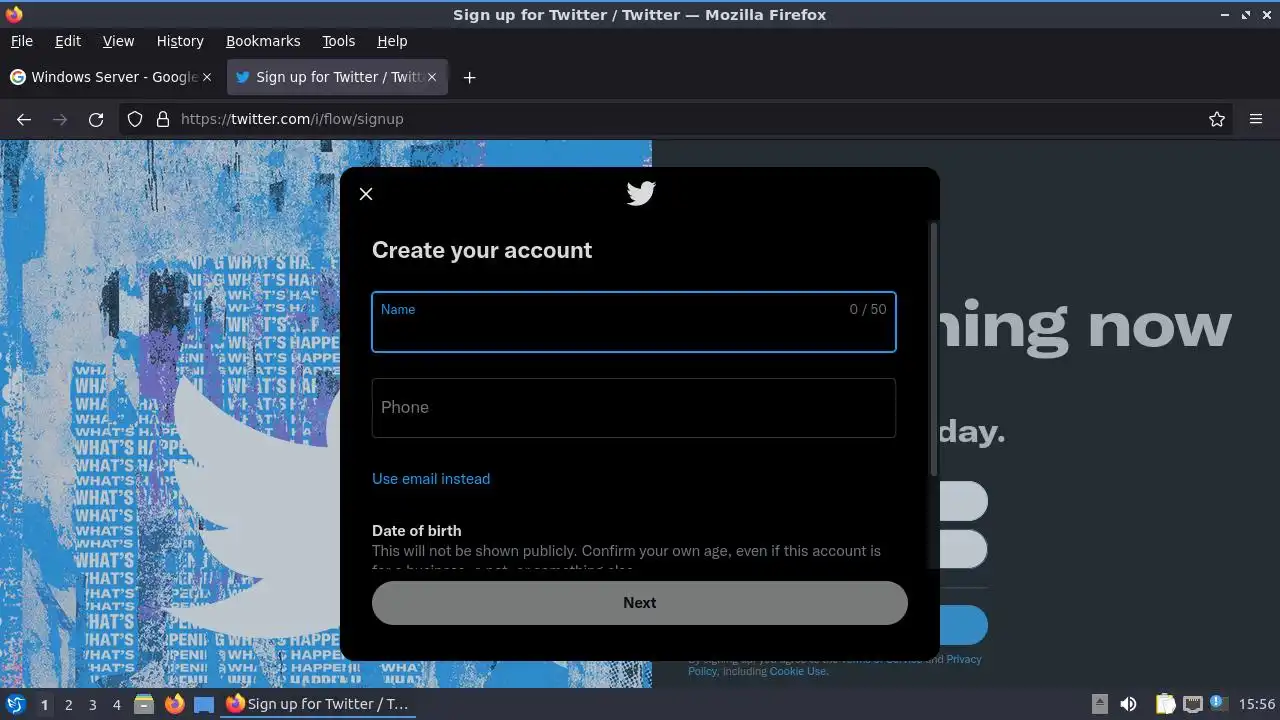This screenshot has height=720, width=1280.
Task: Open the Bookmarks menu
Action: pyautogui.click(x=263, y=41)
